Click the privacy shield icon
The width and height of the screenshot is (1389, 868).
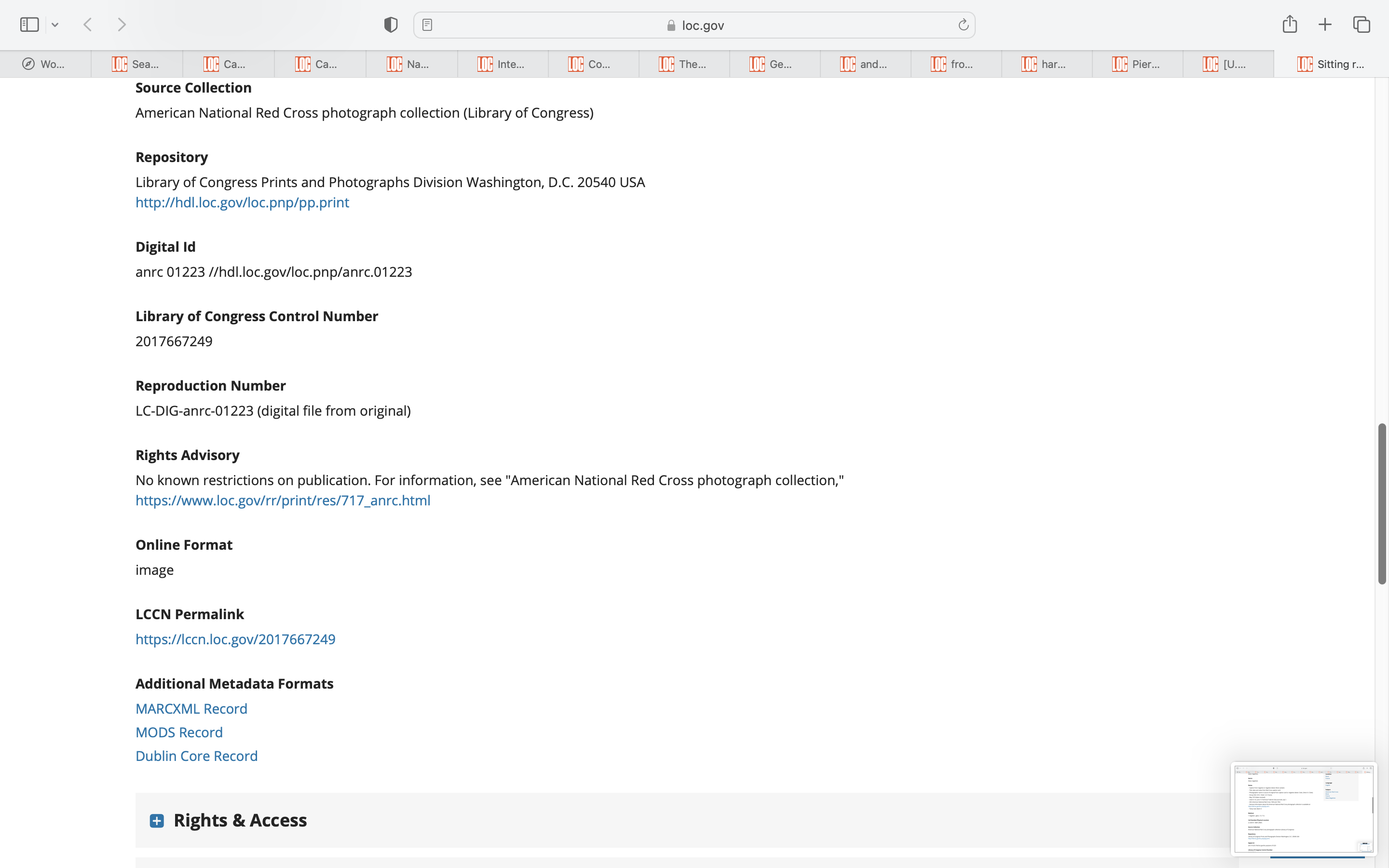point(390,25)
